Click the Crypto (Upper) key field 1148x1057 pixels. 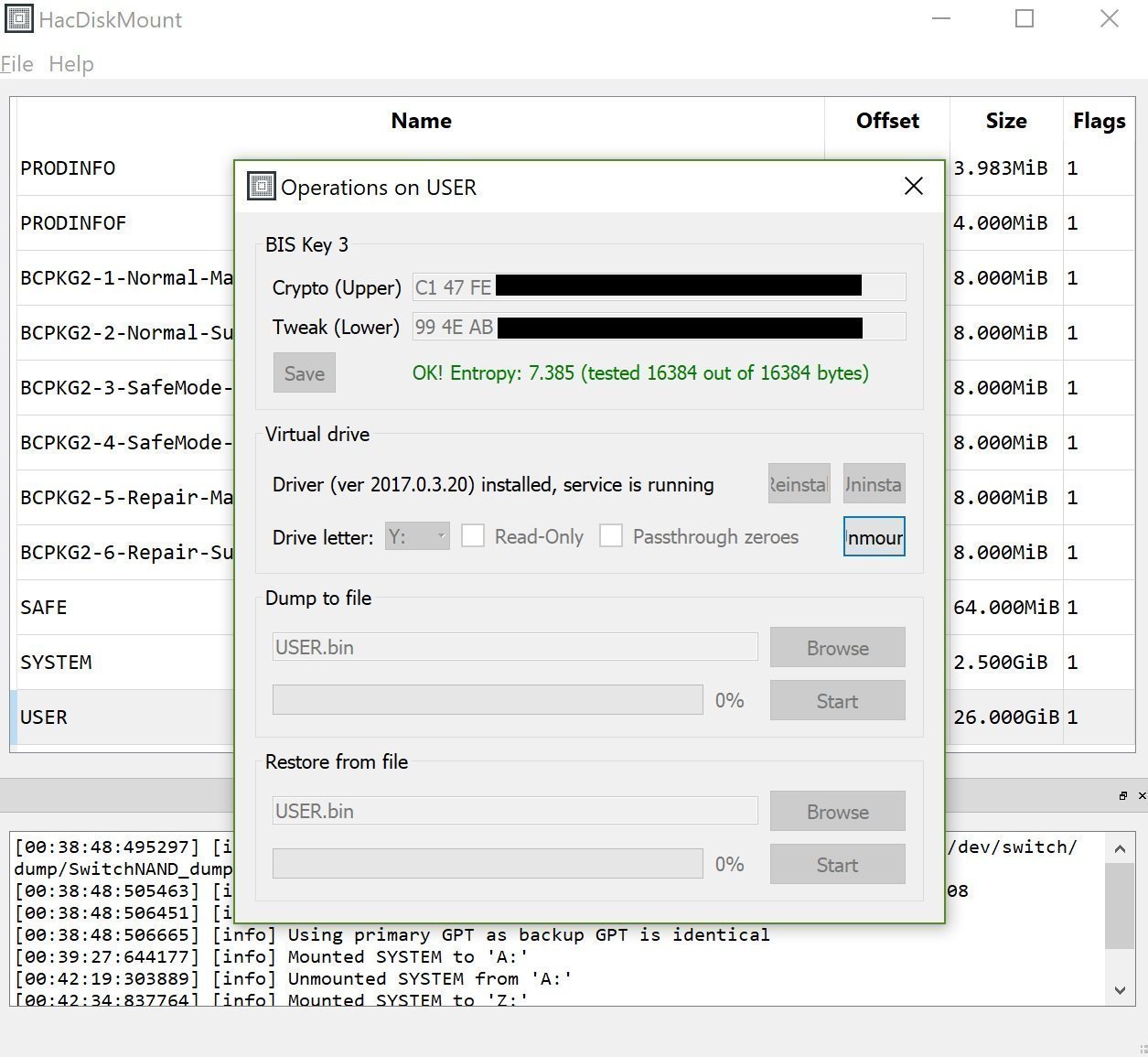[660, 287]
